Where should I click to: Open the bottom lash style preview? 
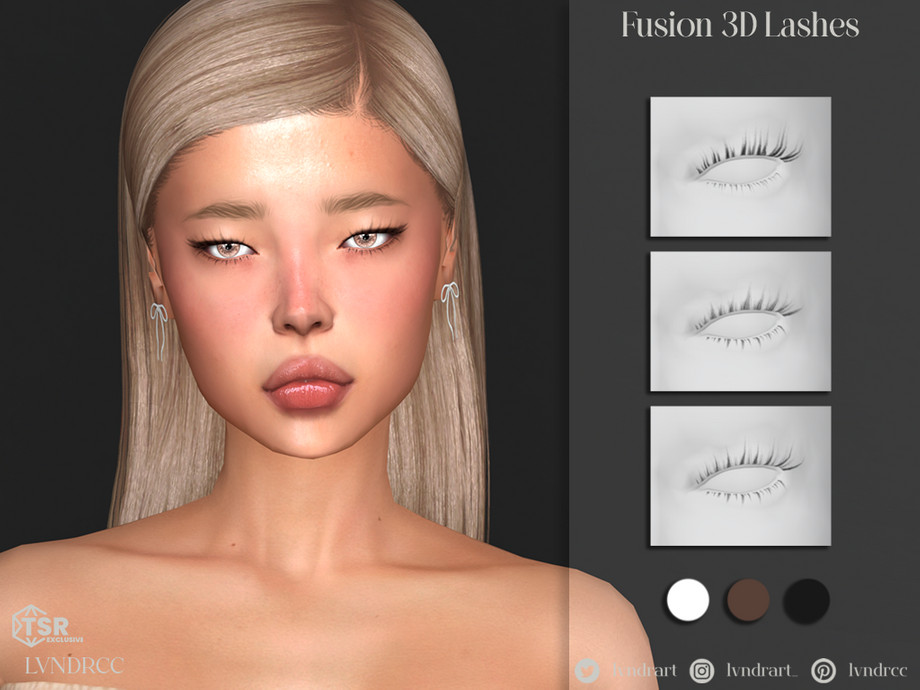click(x=740, y=475)
